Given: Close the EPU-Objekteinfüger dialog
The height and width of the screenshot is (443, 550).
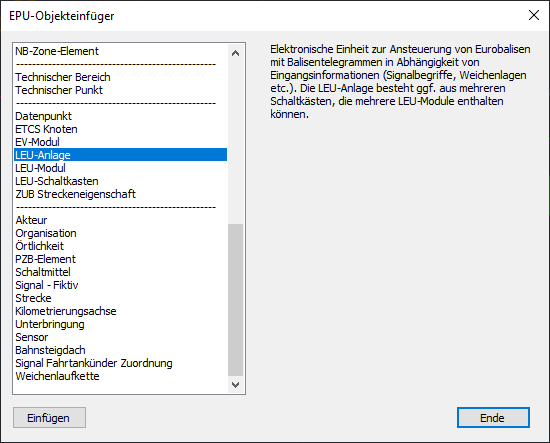Looking at the screenshot, I should (534, 15).
